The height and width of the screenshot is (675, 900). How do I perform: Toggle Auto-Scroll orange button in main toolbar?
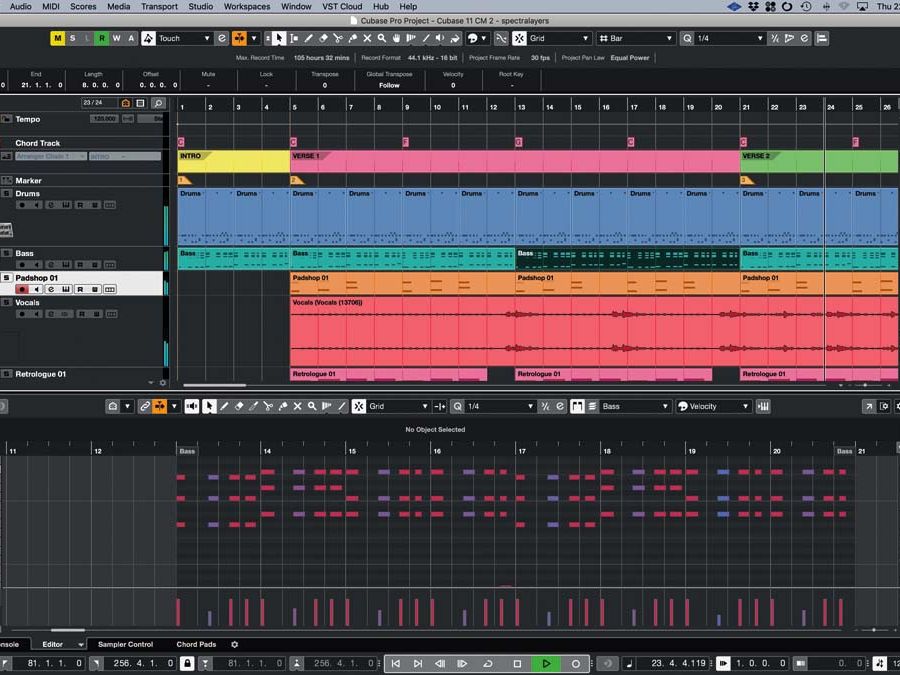239,38
